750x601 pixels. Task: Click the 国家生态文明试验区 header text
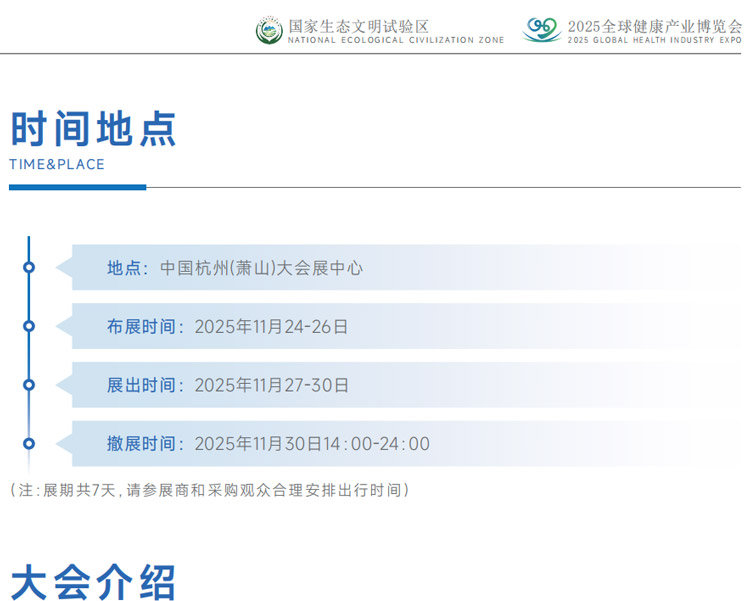(x=358, y=26)
